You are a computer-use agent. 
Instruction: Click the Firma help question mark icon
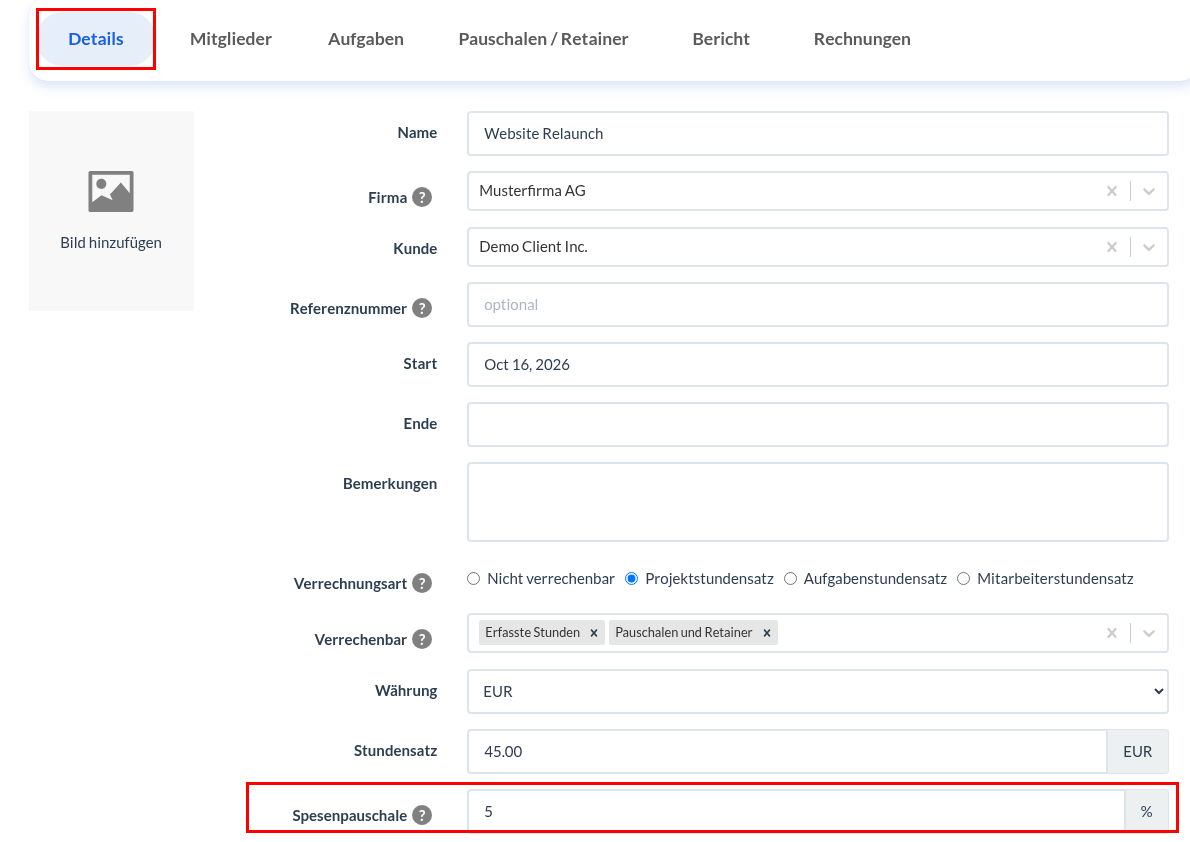pyautogui.click(x=422, y=197)
